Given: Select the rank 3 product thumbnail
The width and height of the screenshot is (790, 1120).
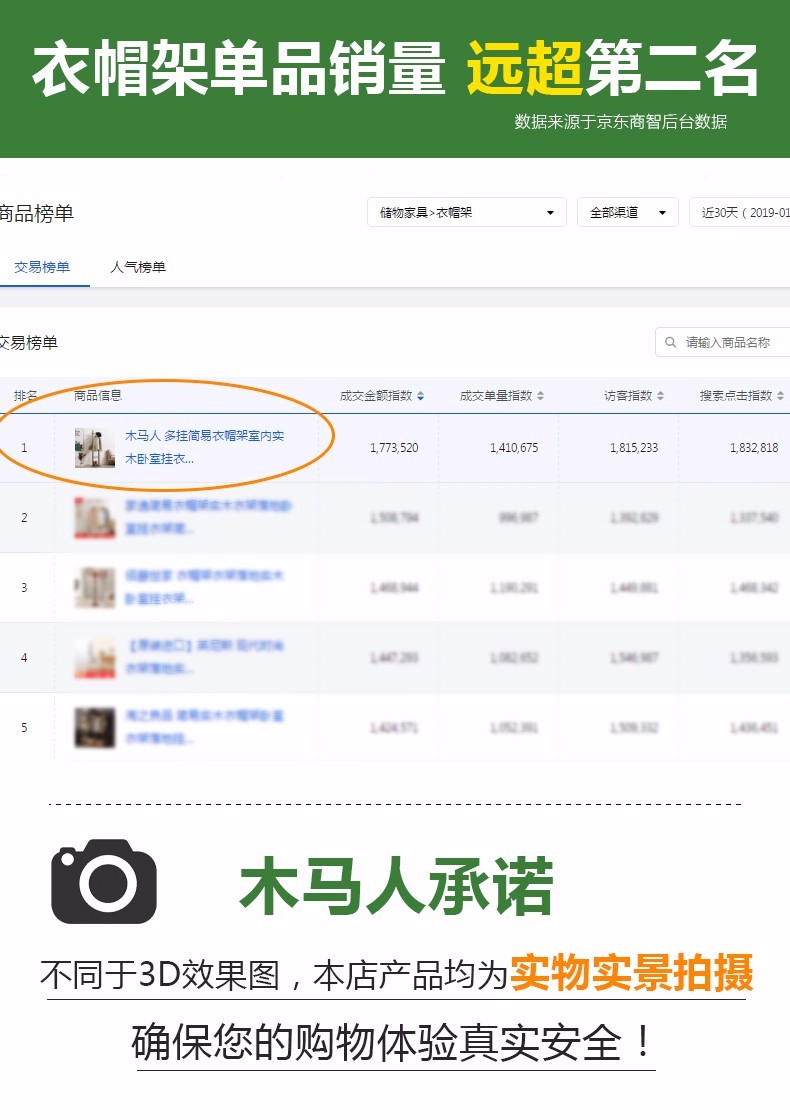Looking at the screenshot, I should coord(95,588).
